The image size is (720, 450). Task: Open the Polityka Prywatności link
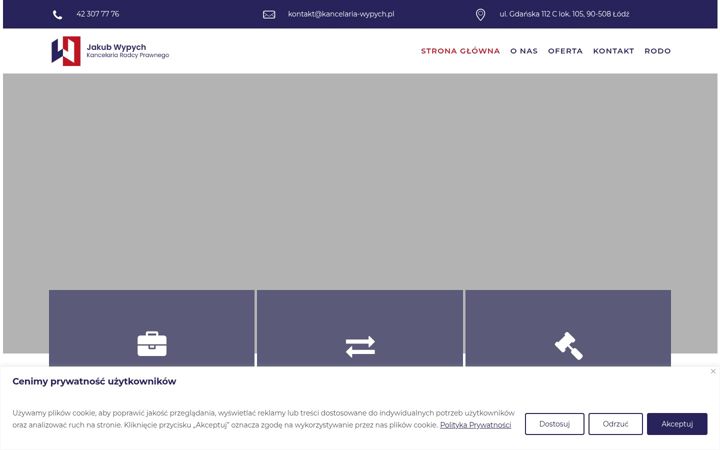click(x=475, y=425)
